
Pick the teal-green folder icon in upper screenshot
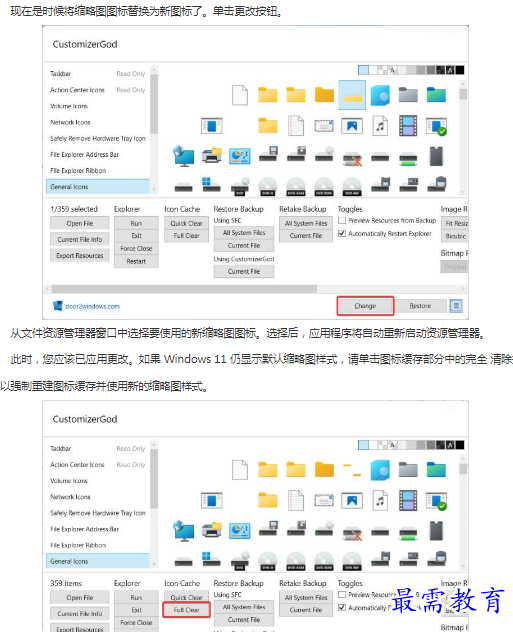click(436, 95)
